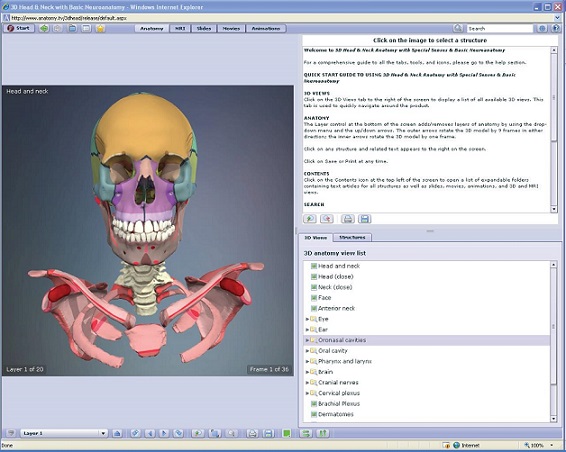Click the layer up icon beside Layer dropdown
The image size is (566, 452).
tap(117, 433)
